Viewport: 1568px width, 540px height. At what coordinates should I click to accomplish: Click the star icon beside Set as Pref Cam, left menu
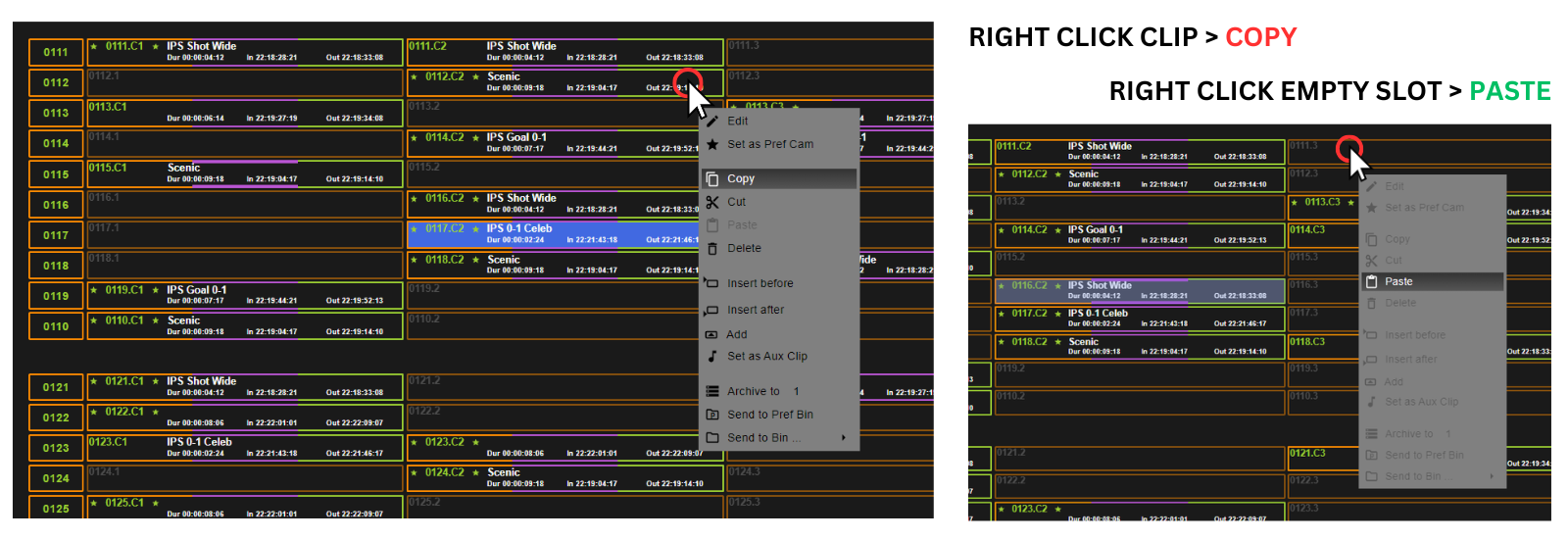point(712,144)
